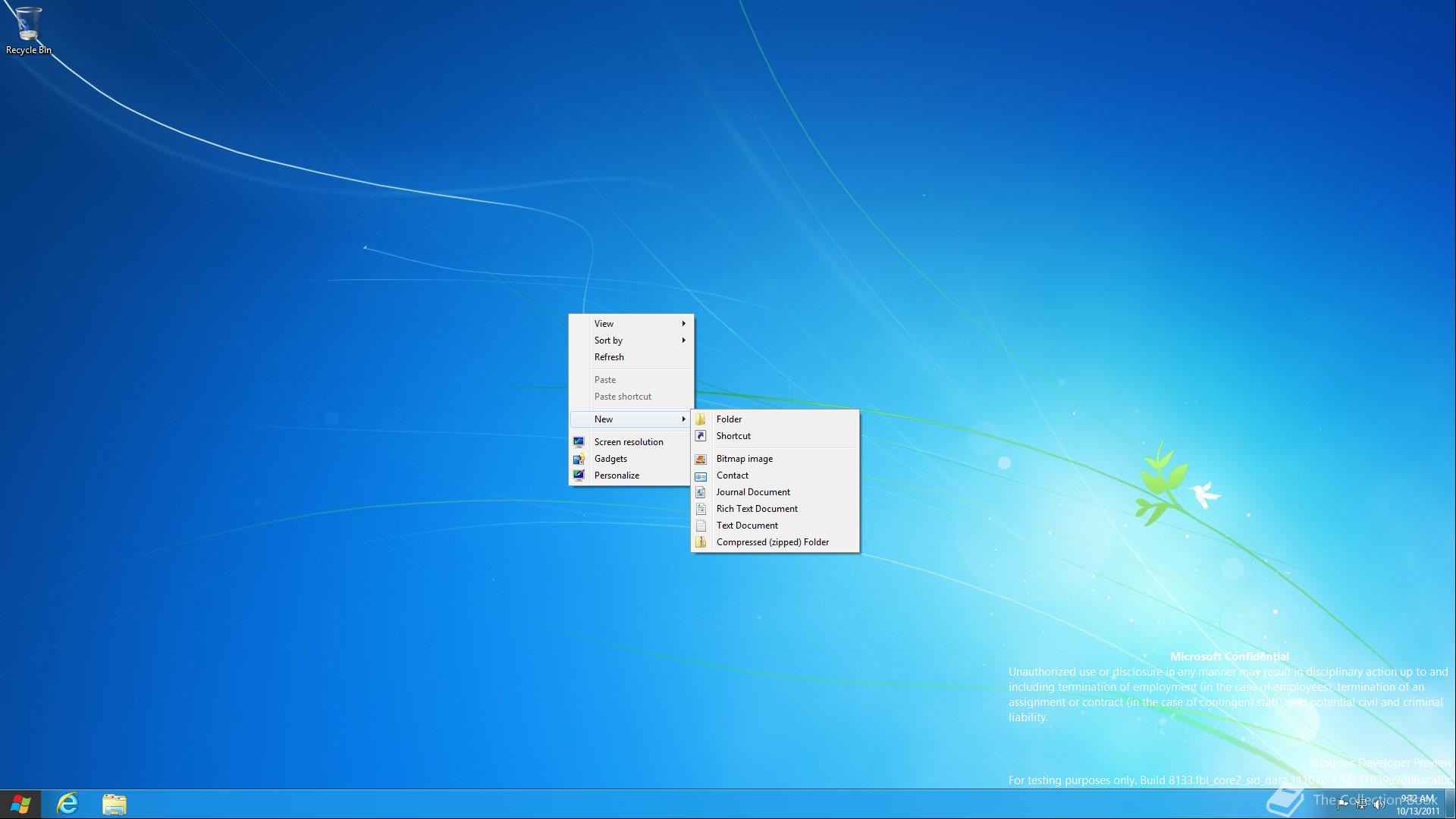
Task: Create a new Text Document
Action: coord(775,526)
